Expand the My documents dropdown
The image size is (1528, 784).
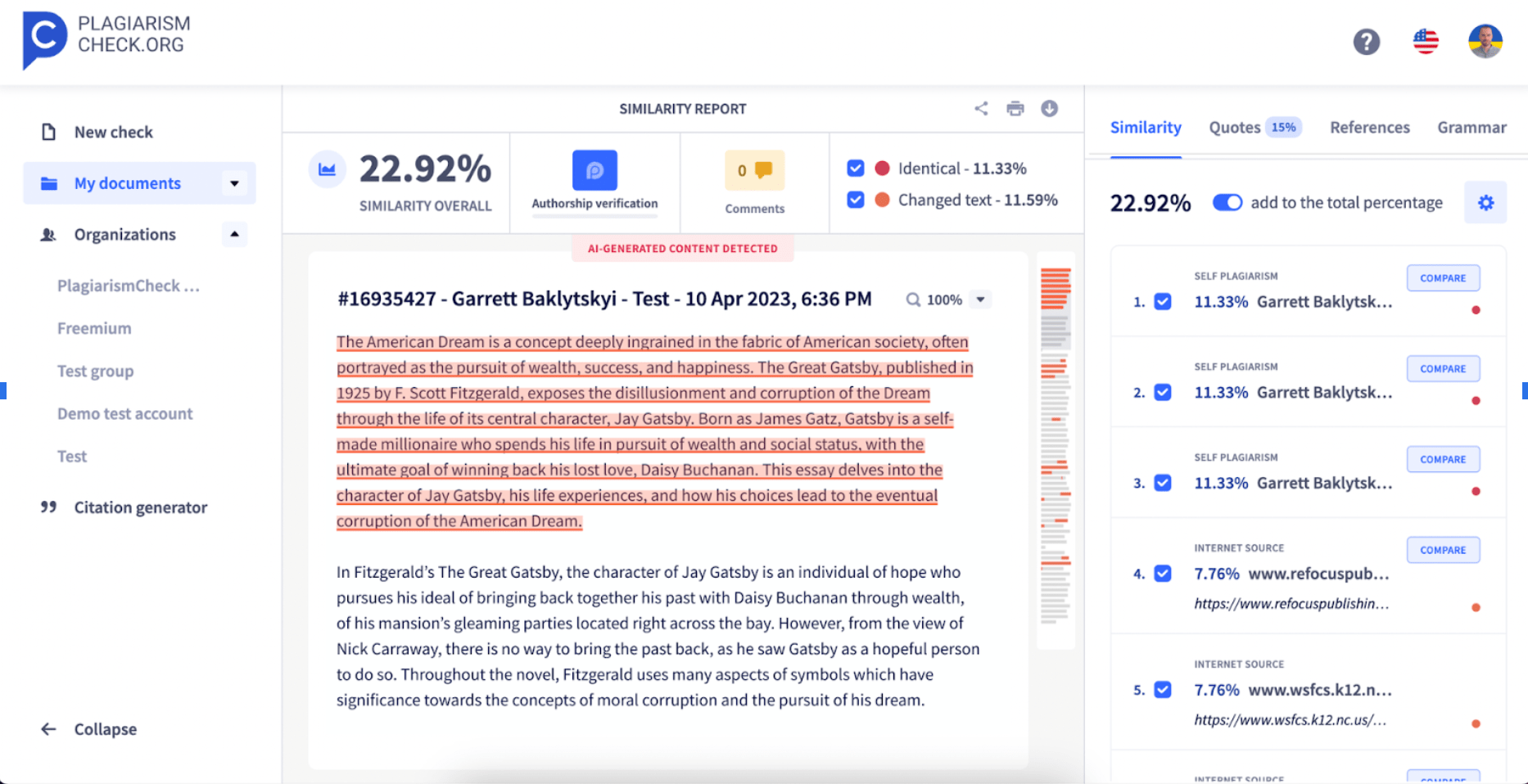[x=236, y=183]
